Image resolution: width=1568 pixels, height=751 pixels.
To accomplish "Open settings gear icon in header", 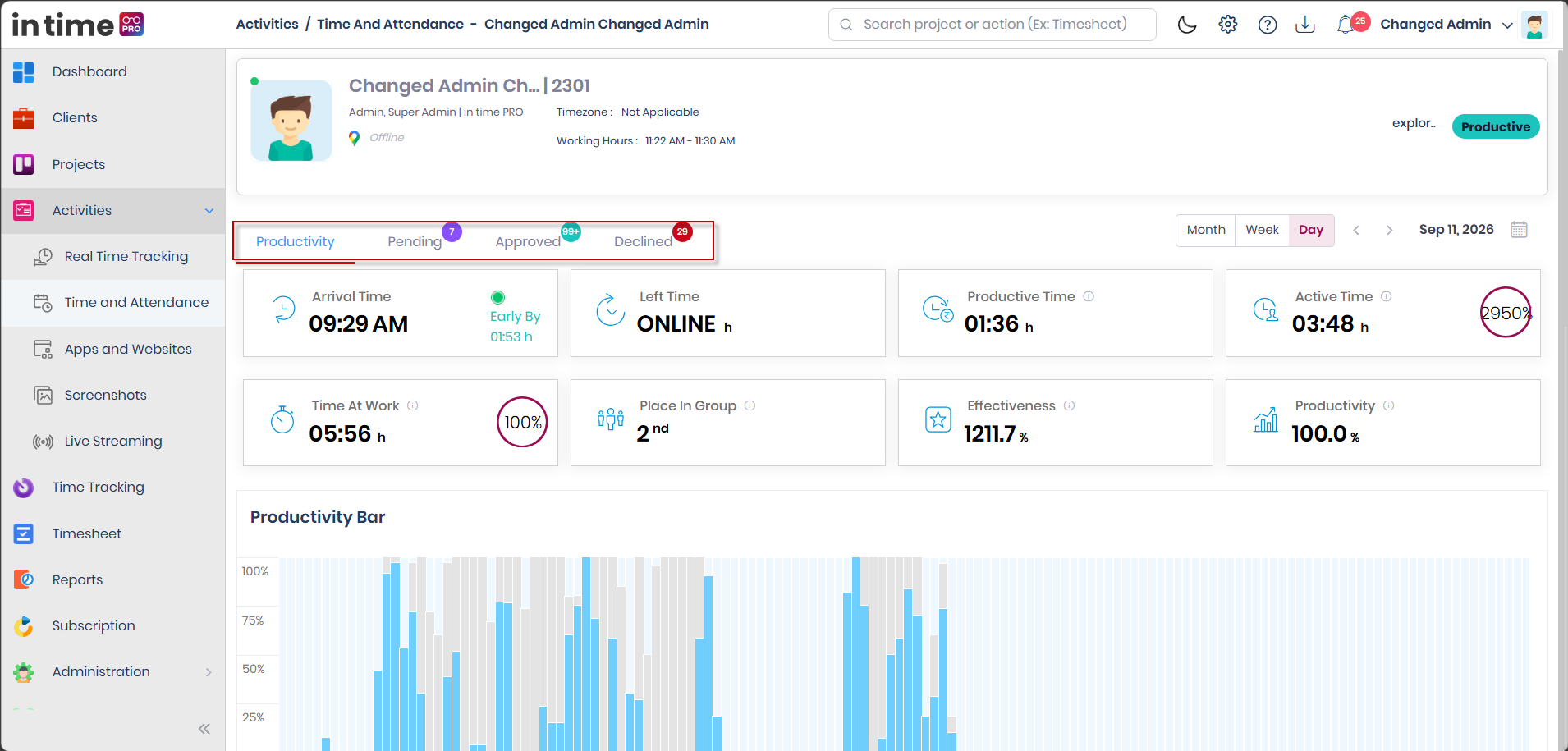I will (x=1228, y=25).
